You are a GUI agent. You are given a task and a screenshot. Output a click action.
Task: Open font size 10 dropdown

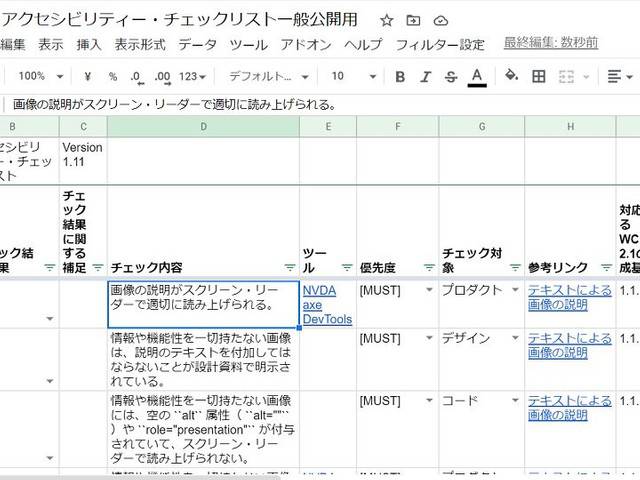click(x=353, y=76)
